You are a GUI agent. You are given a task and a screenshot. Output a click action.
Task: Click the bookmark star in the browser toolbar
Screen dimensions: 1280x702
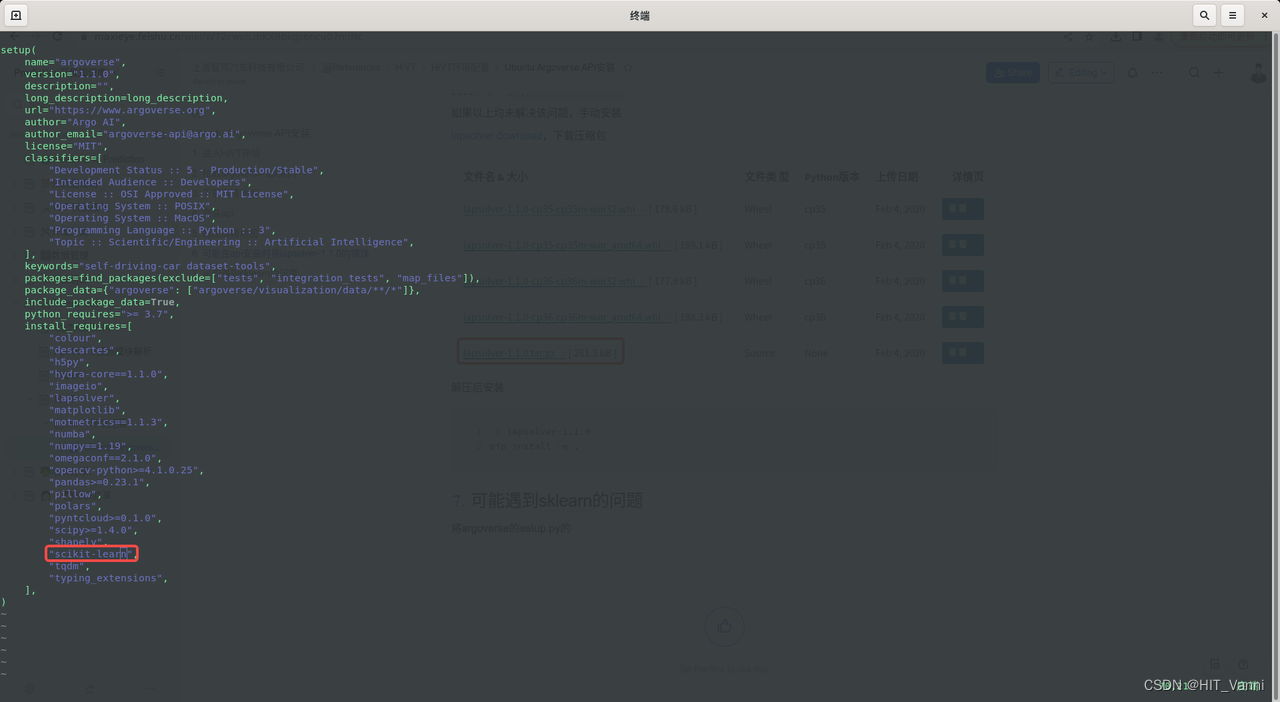pos(1089,37)
